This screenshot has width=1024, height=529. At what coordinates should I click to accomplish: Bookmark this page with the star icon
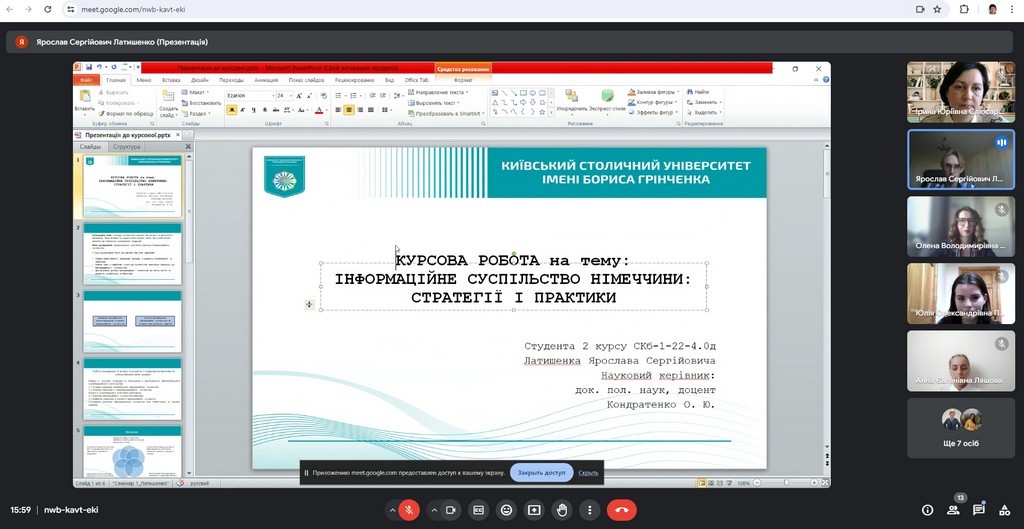[x=937, y=9]
